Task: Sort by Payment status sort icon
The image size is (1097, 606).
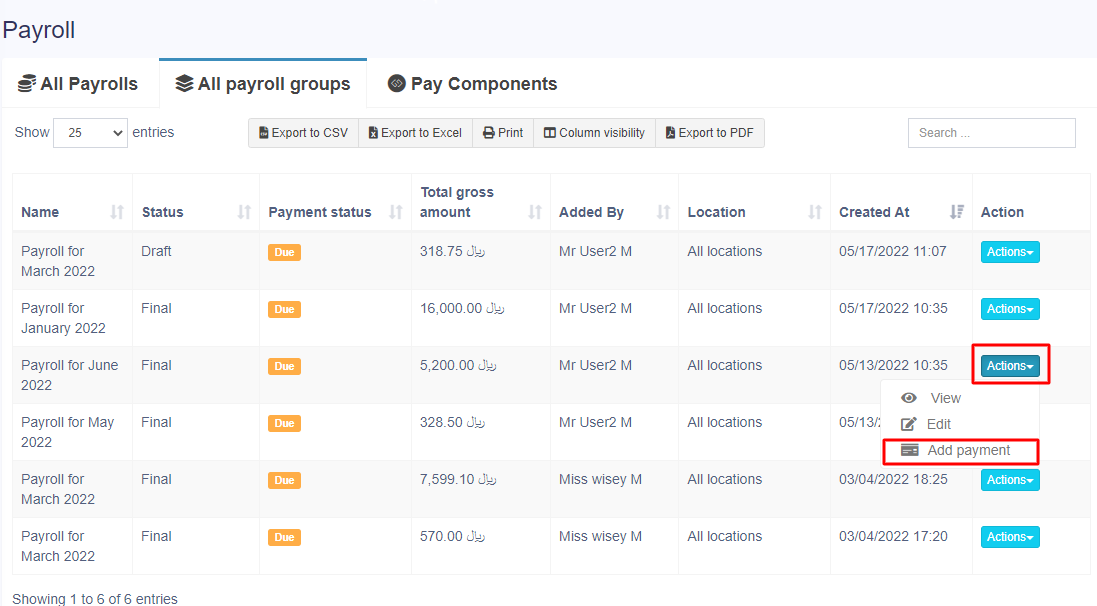Action: pos(396,212)
